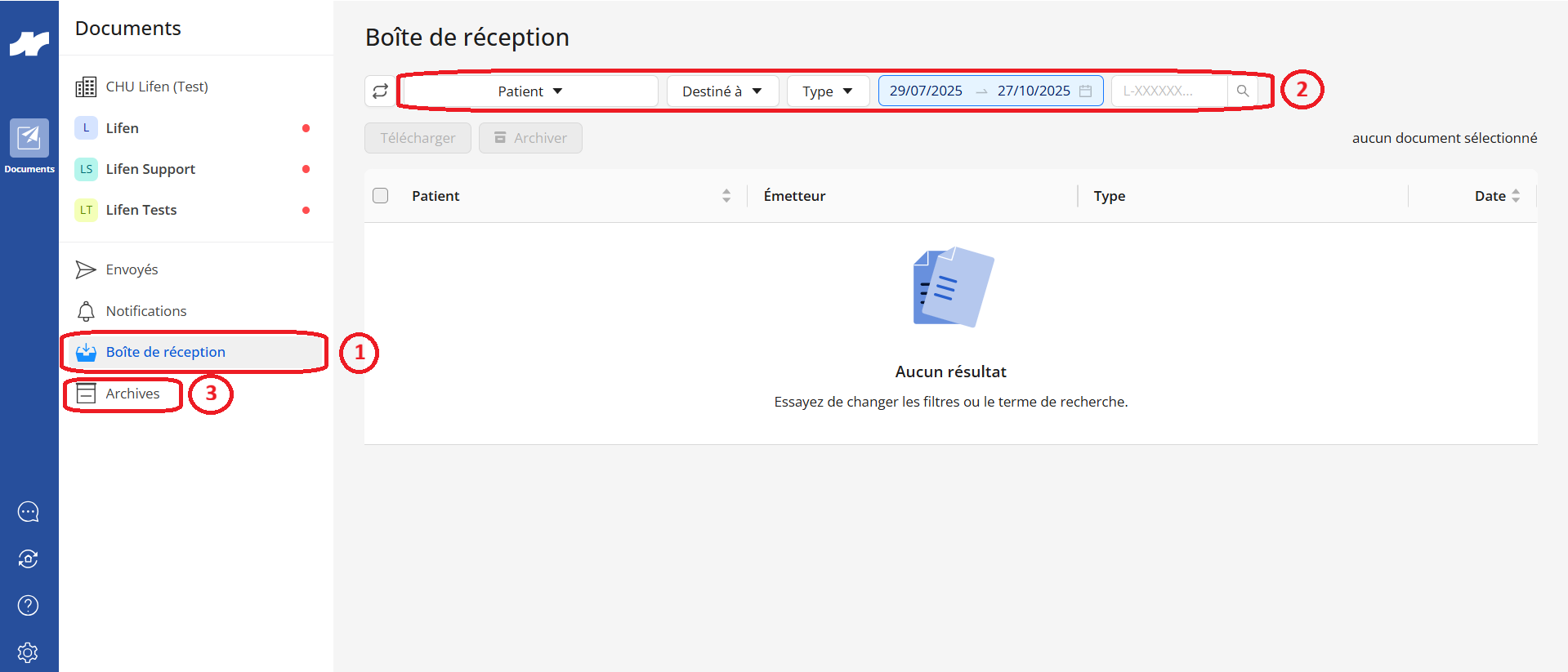The width and height of the screenshot is (1568, 672).
Task: Expand the Type filter dropdown
Action: coord(828,91)
